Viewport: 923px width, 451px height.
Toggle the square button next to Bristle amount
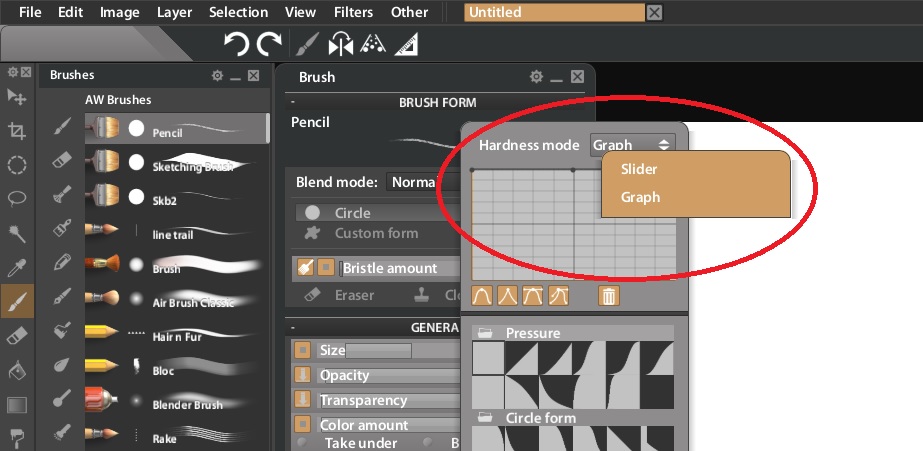[x=326, y=268]
